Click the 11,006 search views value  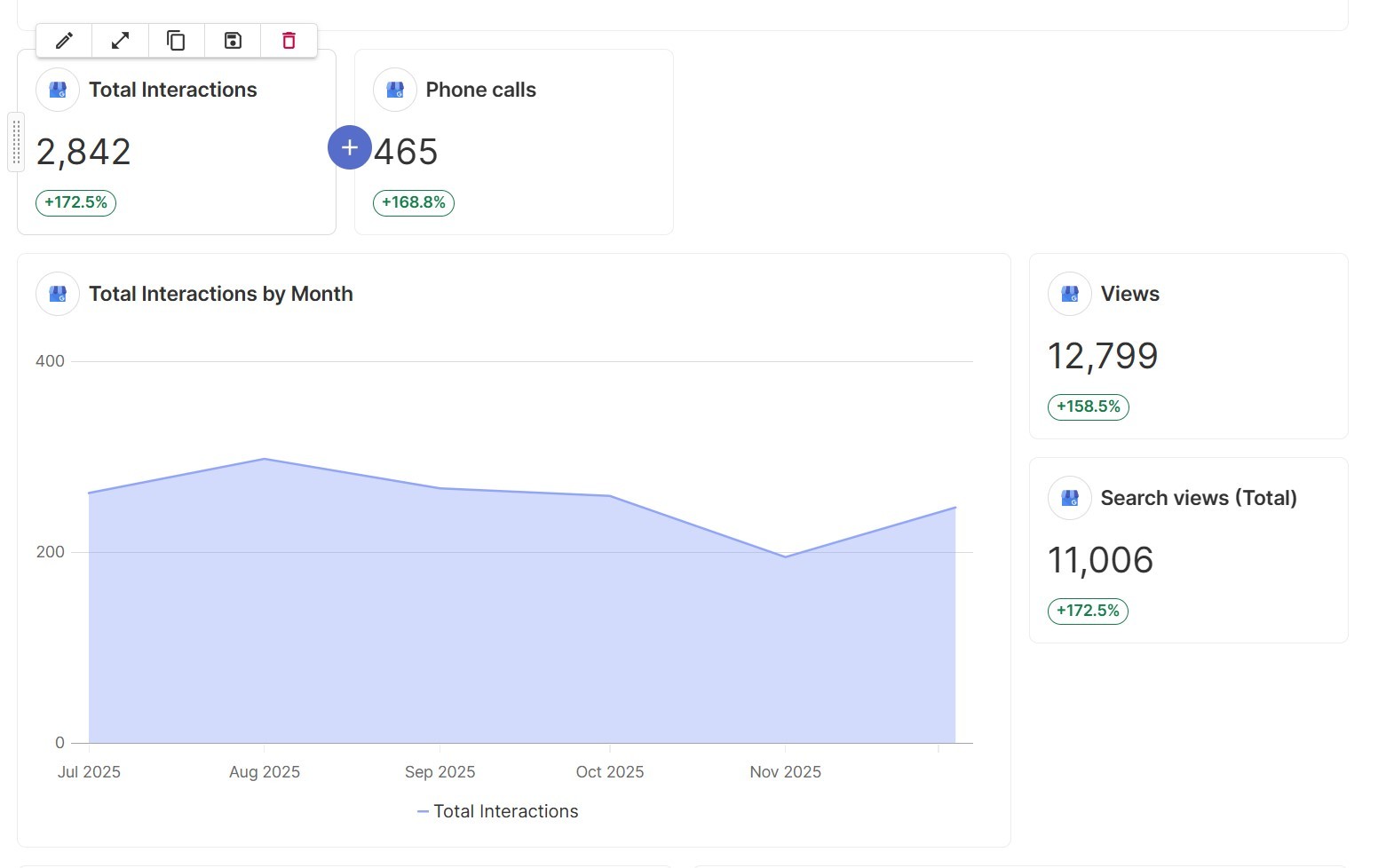[x=1101, y=561]
